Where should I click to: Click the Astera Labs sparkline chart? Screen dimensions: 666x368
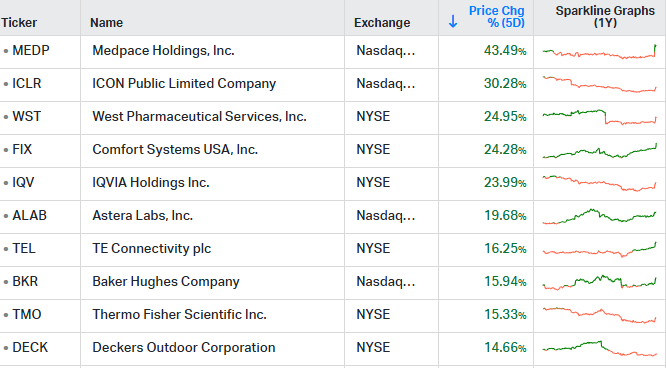(x=600, y=216)
